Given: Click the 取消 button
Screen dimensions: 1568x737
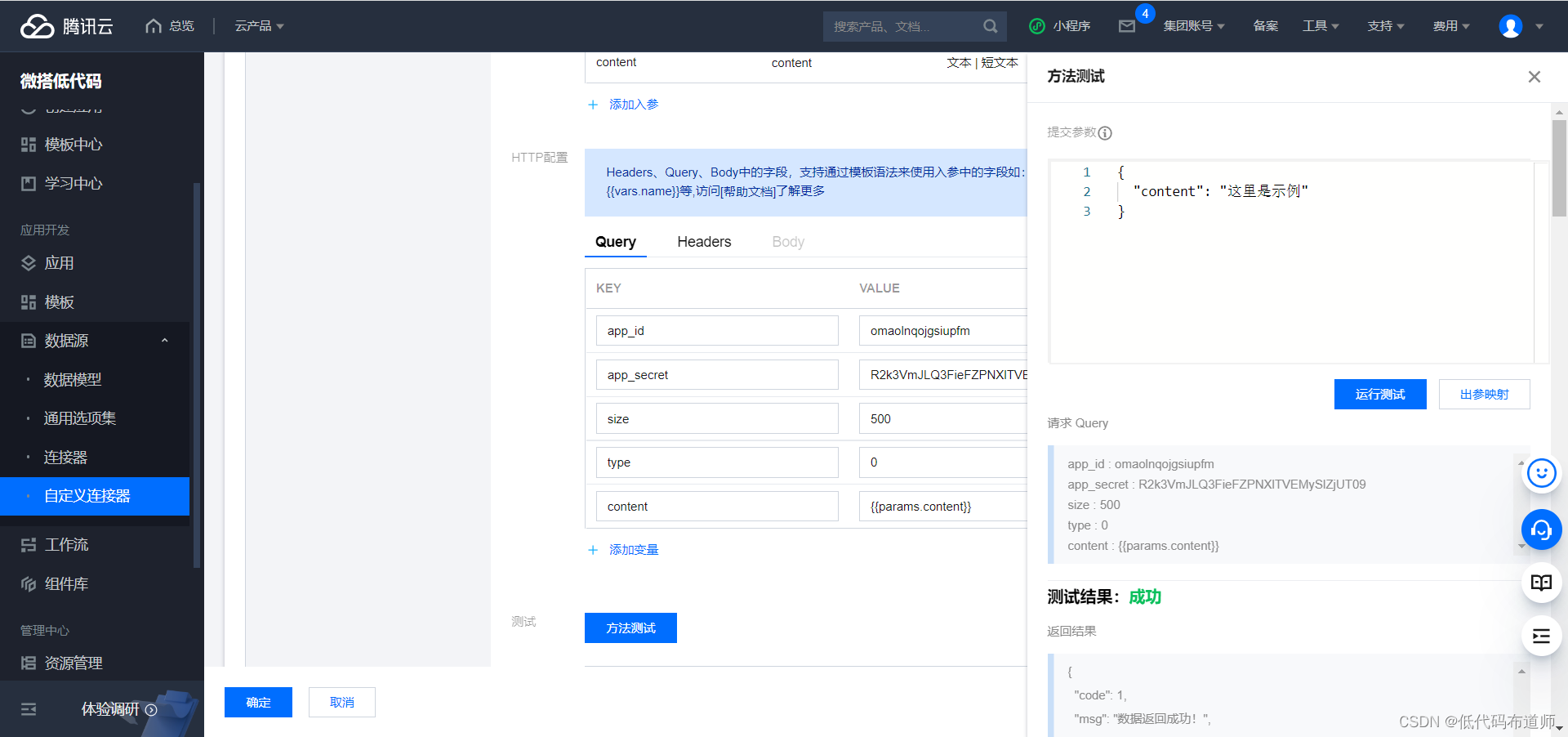Looking at the screenshot, I should click(x=342, y=703).
